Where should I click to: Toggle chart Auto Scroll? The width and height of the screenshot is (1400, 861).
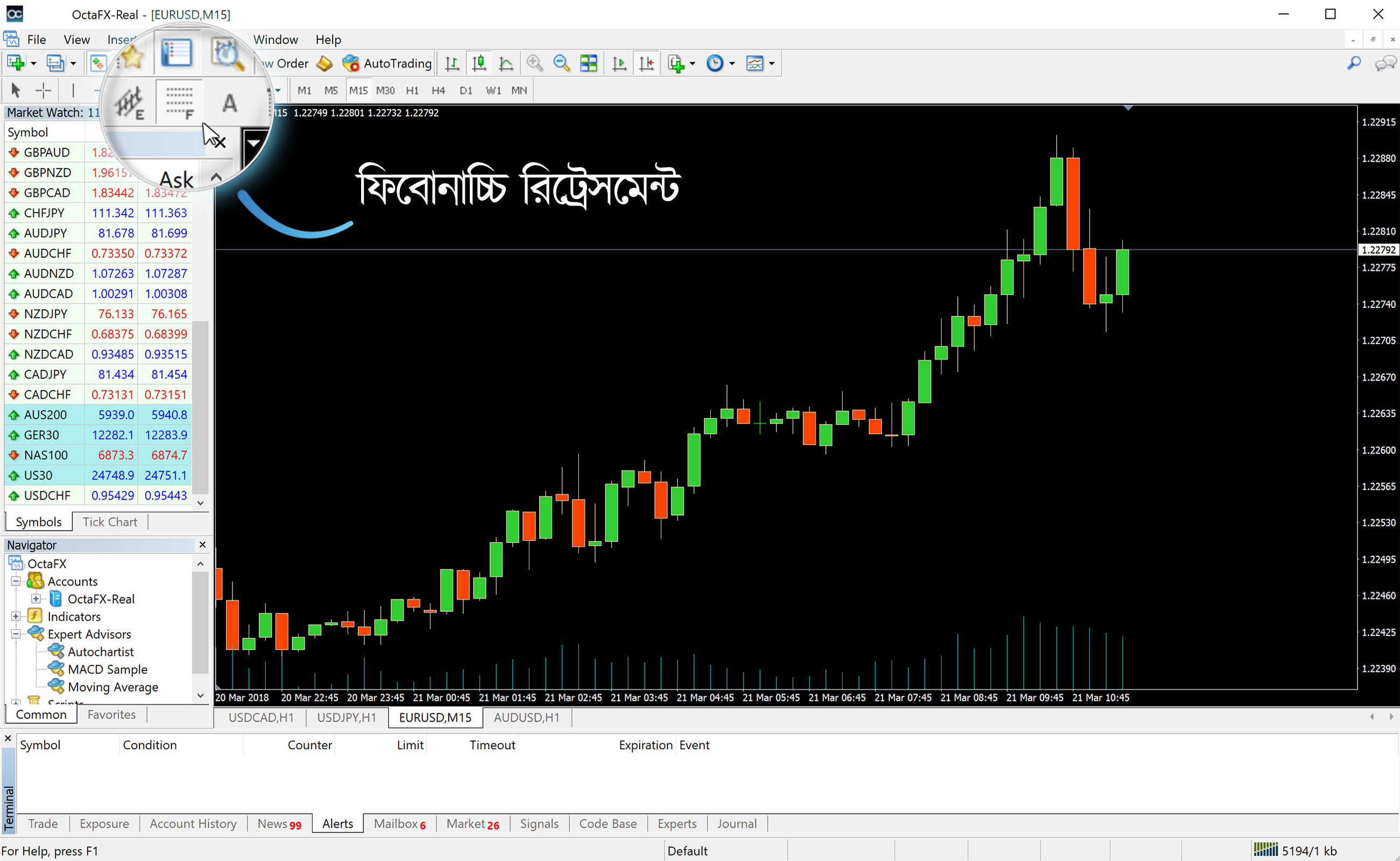click(619, 63)
